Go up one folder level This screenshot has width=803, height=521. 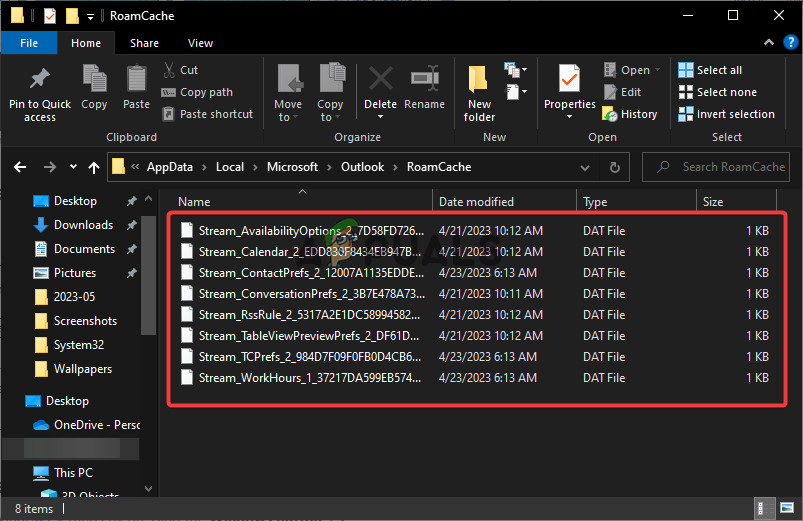click(94, 167)
